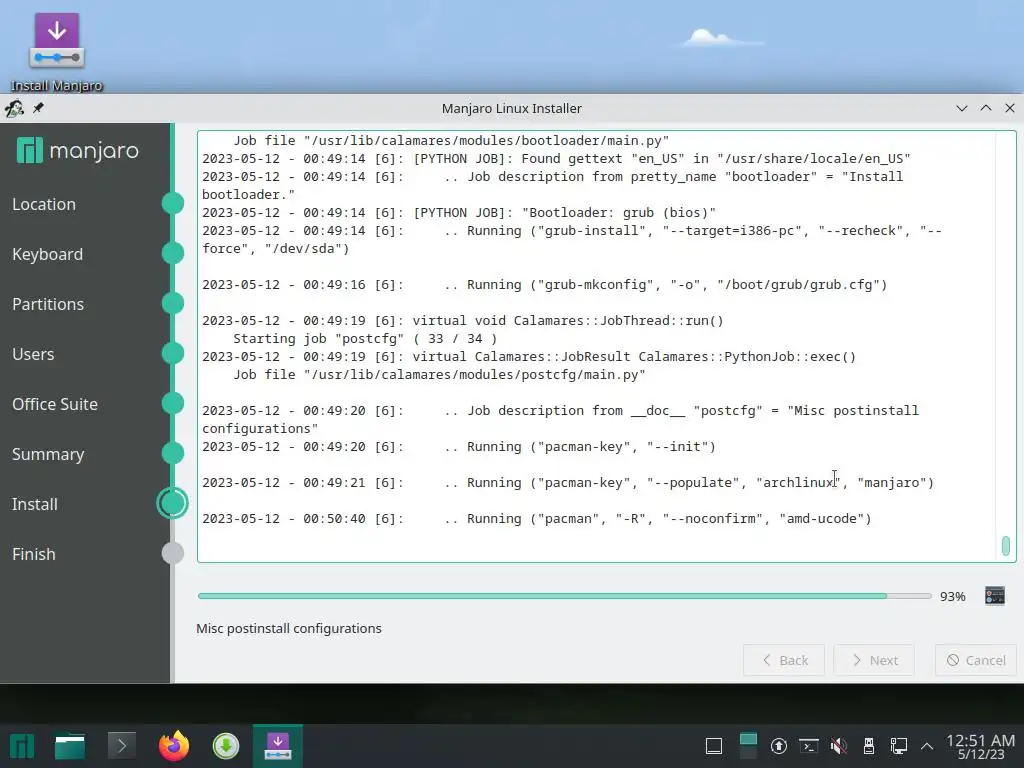Click the 93% progress label
1024x768 pixels.
952,596
